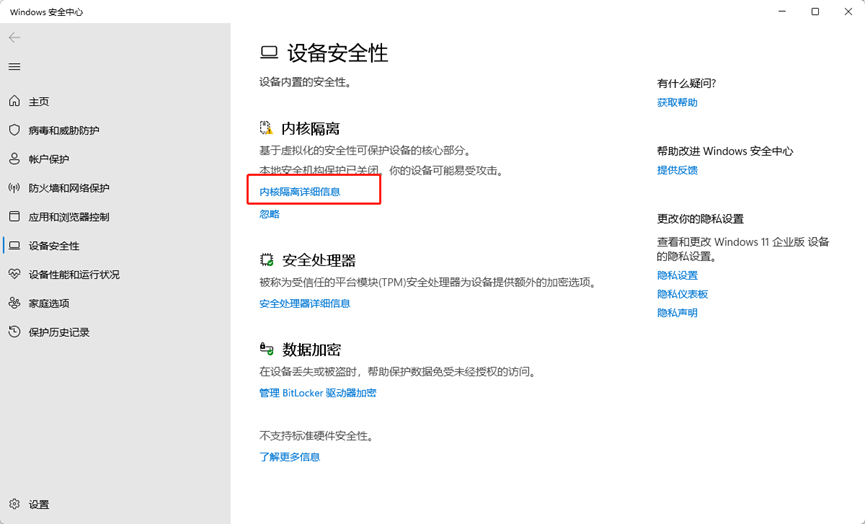This screenshot has width=865, height=524.
Task: Click the 数据加密 lock icon
Action: click(266, 349)
